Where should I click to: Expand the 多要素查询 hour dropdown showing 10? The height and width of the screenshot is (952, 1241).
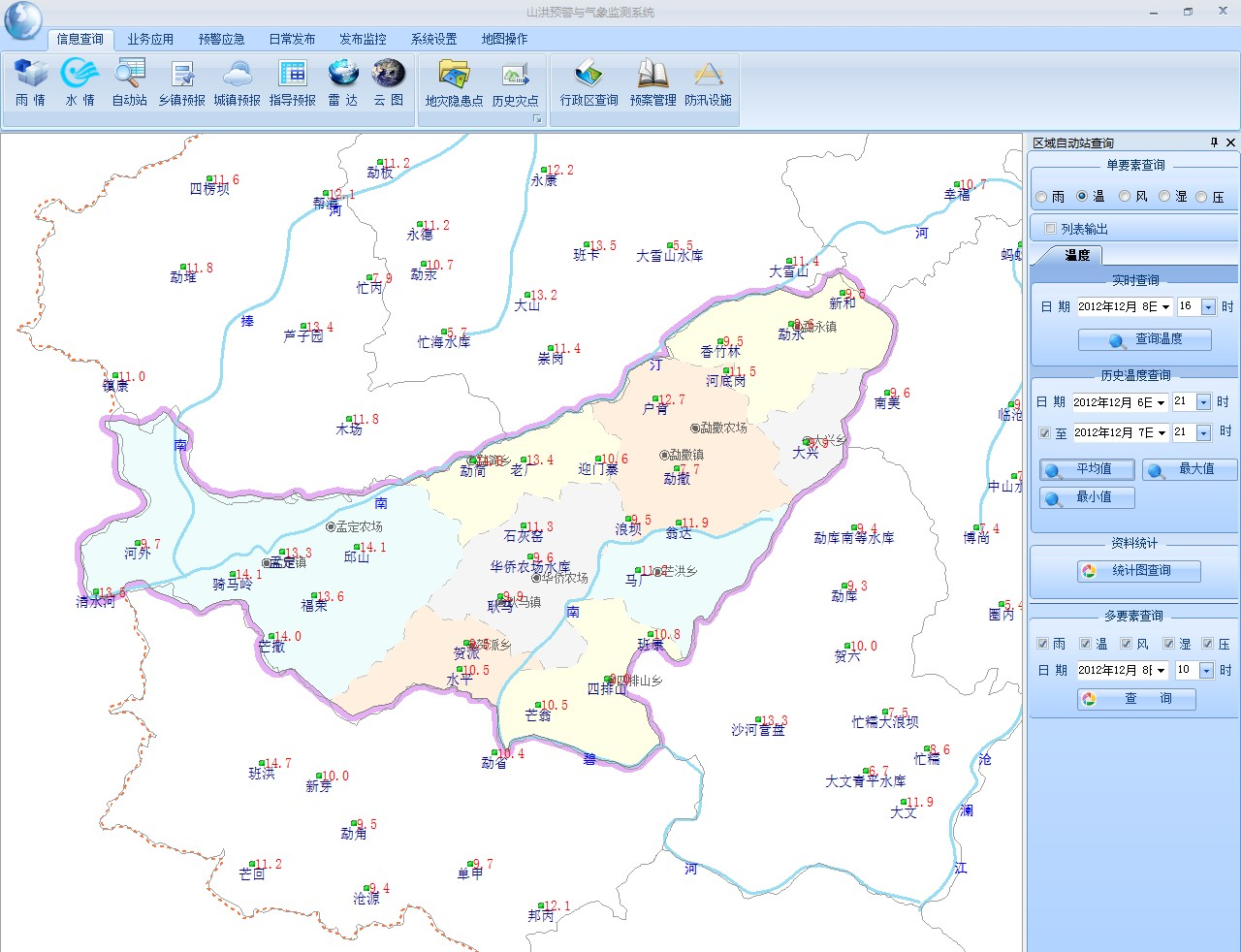[1206, 671]
